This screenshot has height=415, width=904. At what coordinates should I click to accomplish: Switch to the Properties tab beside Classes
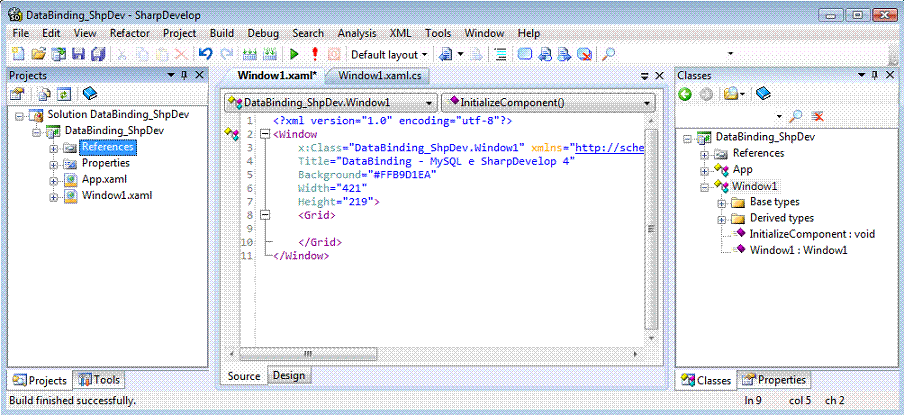[x=774, y=380]
